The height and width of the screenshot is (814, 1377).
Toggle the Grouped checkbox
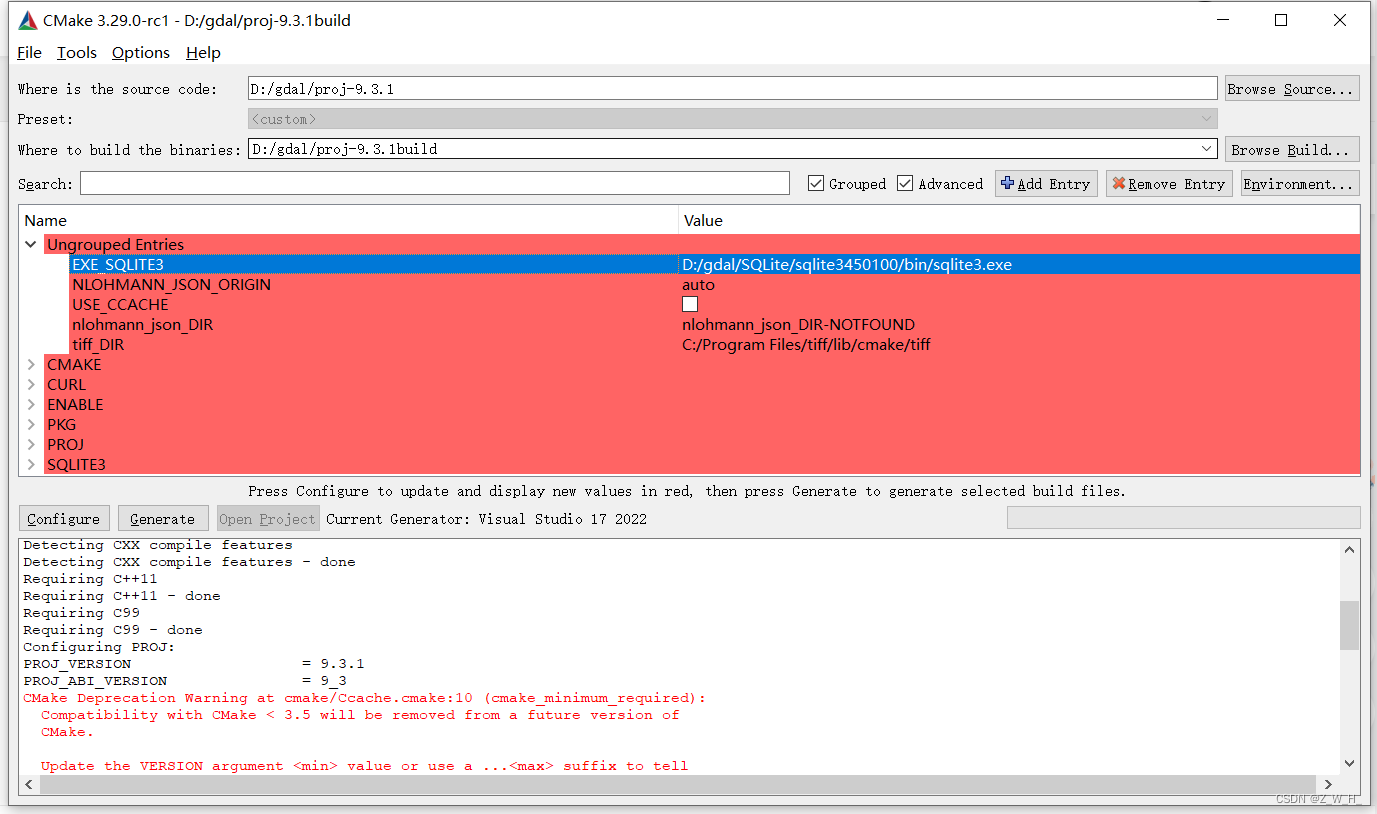pyautogui.click(x=816, y=184)
